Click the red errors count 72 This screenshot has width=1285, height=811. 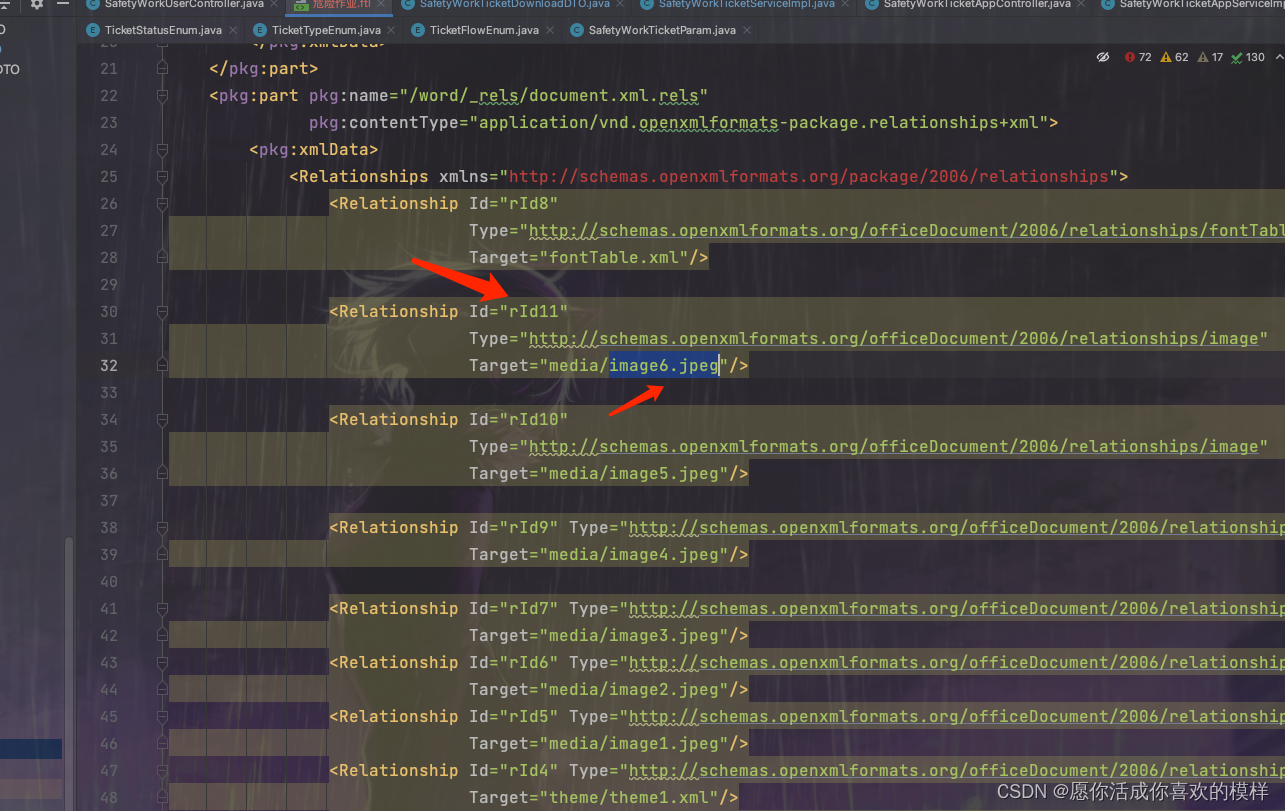coord(1139,57)
